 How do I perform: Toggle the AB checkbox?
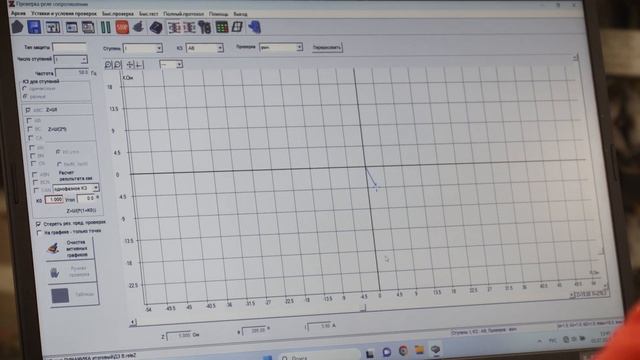tap(29, 120)
